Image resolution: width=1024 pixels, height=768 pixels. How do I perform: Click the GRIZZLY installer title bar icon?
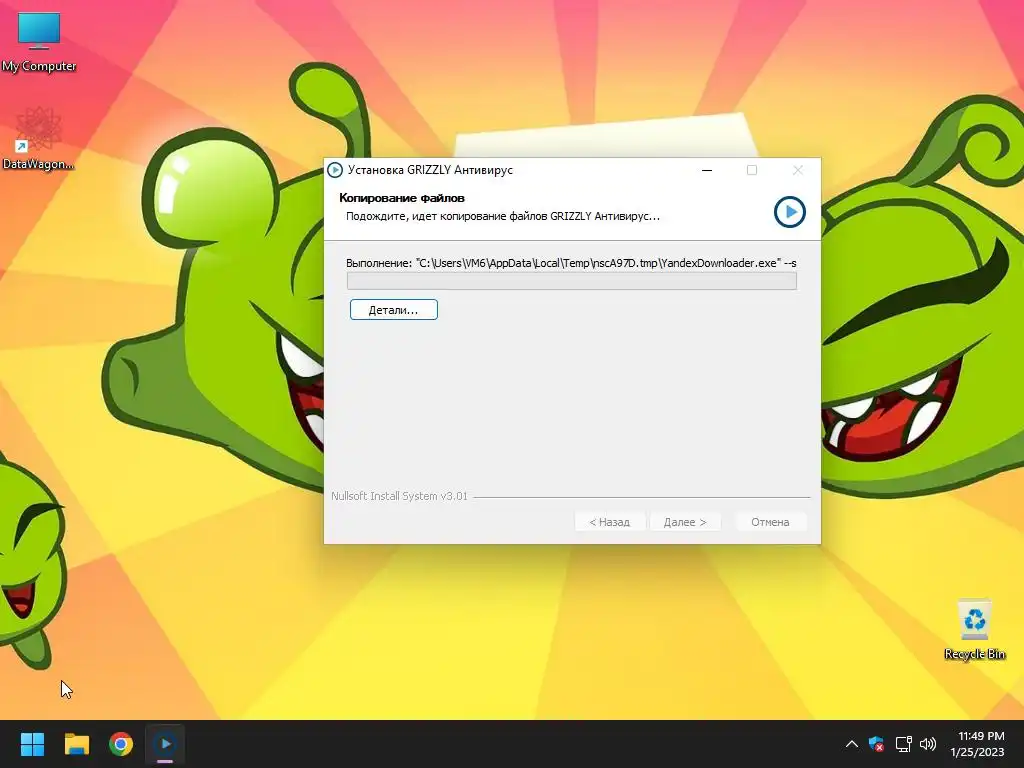point(334,170)
